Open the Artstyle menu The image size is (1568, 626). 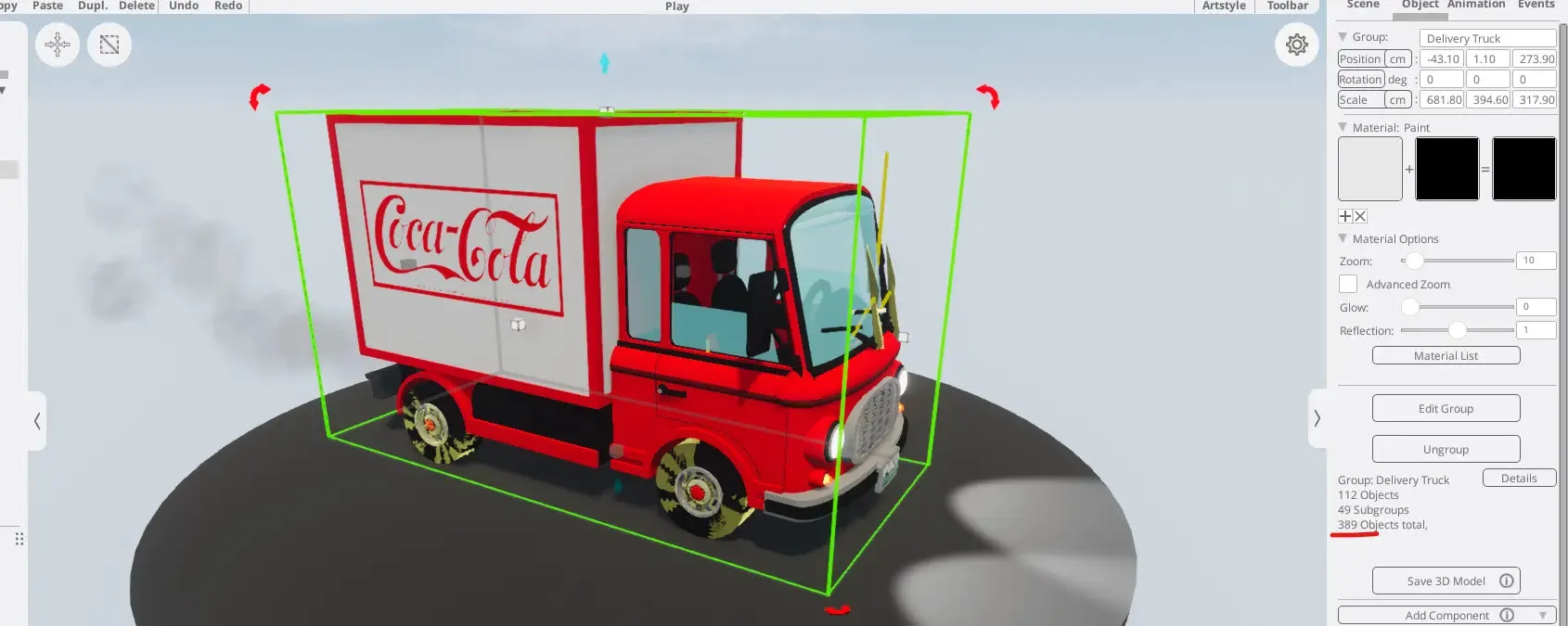pos(1224,6)
